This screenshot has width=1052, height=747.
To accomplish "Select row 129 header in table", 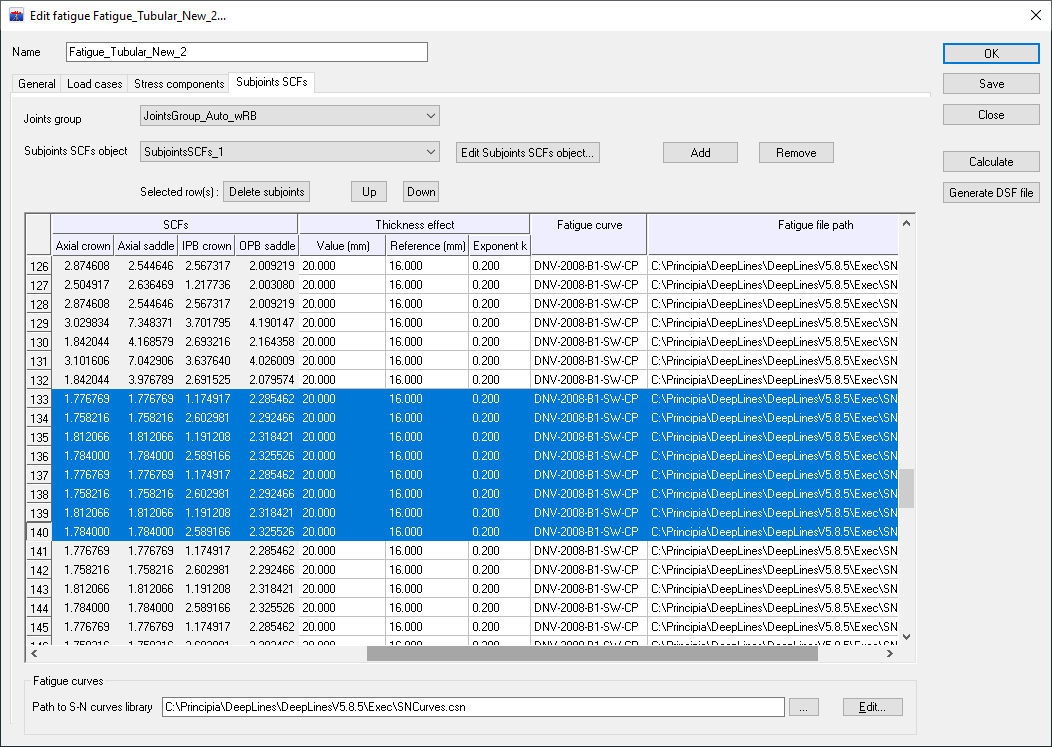I will [39, 323].
